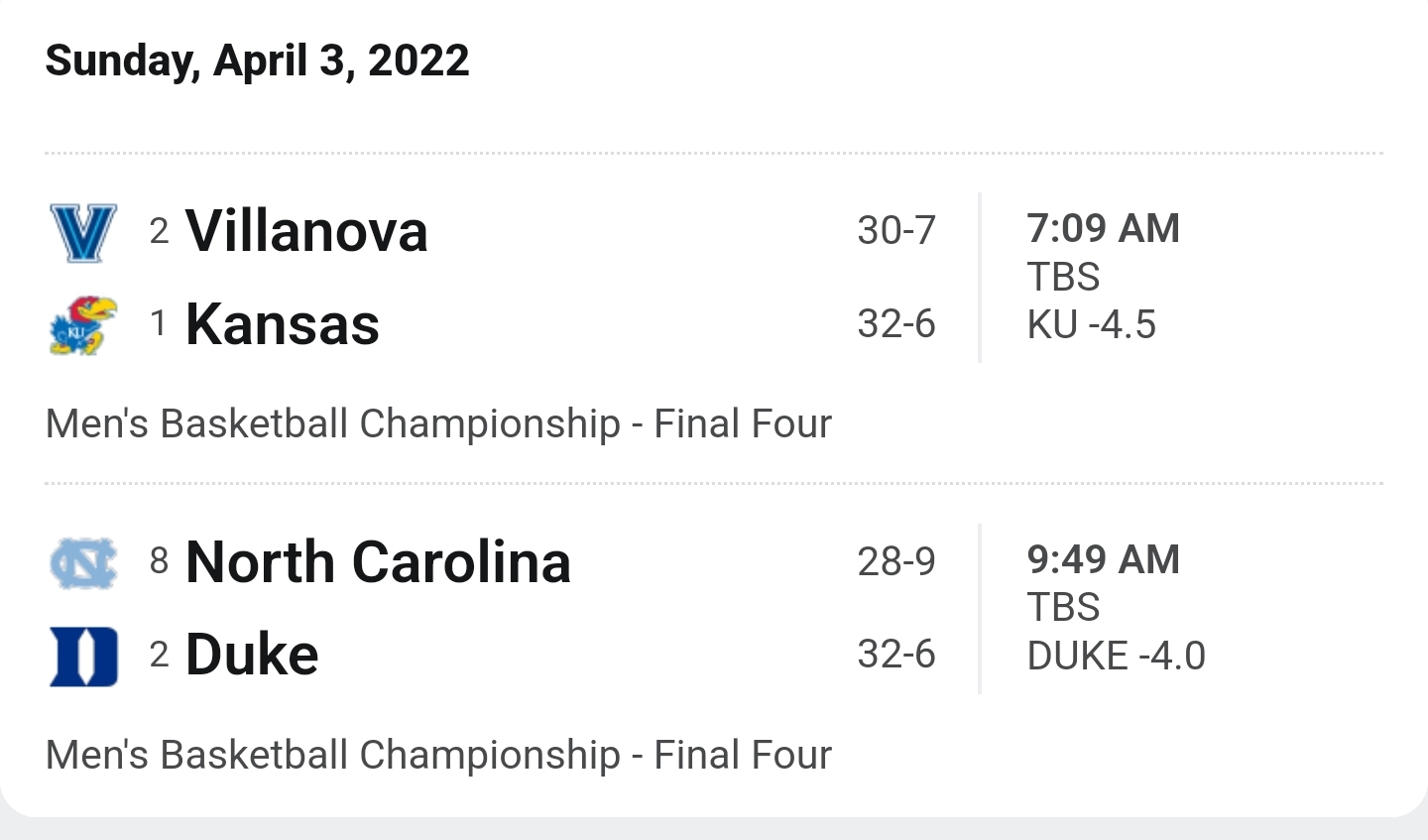Select the Duke team name
Viewport: 1428px width, 840px height.
point(252,655)
